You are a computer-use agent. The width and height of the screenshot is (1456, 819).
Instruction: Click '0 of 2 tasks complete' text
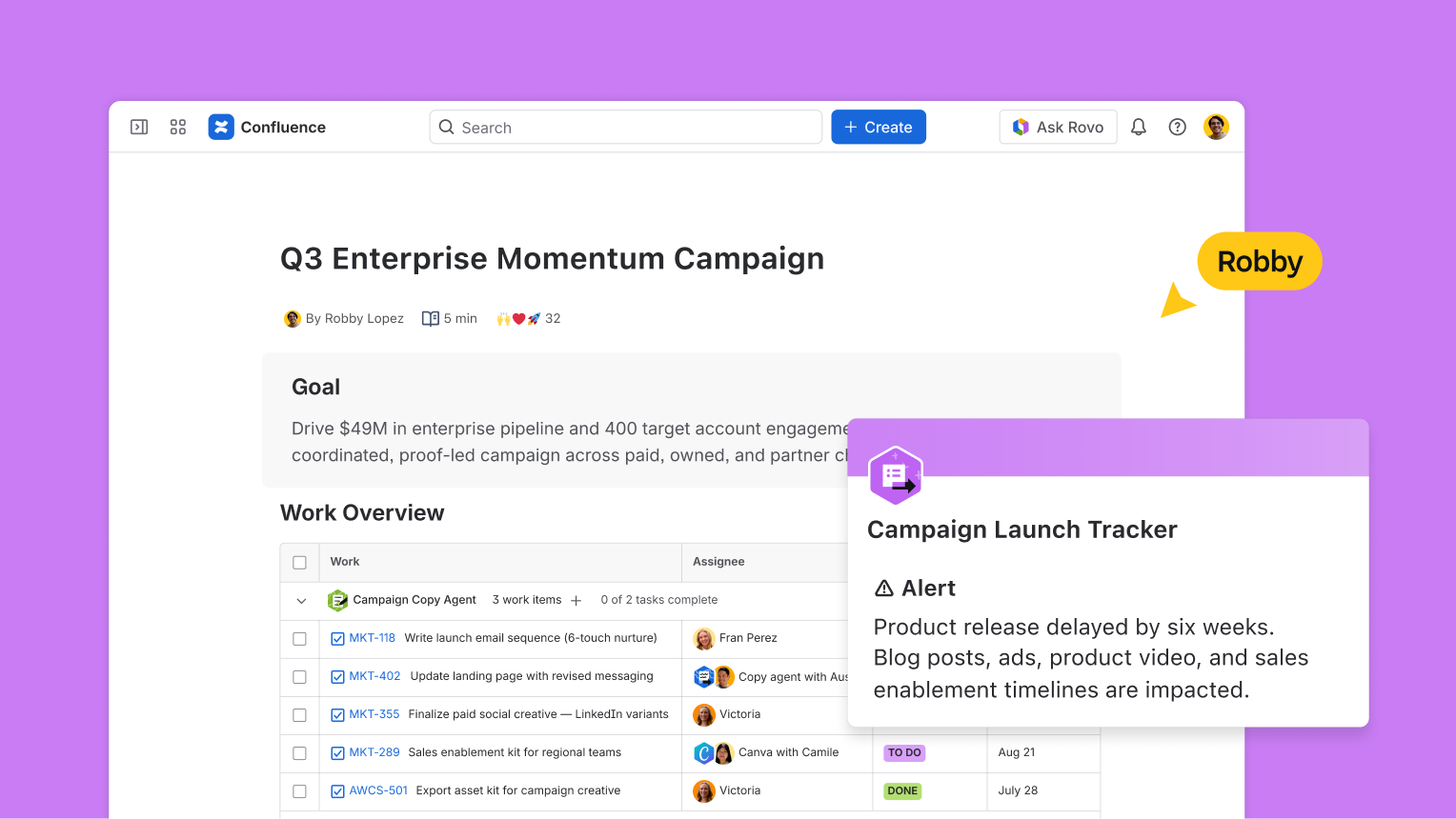coord(659,600)
